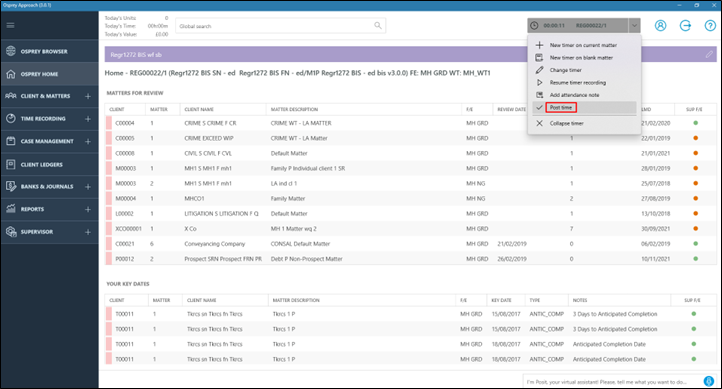Open Case Management section
The image size is (722, 389).
pos(47,141)
